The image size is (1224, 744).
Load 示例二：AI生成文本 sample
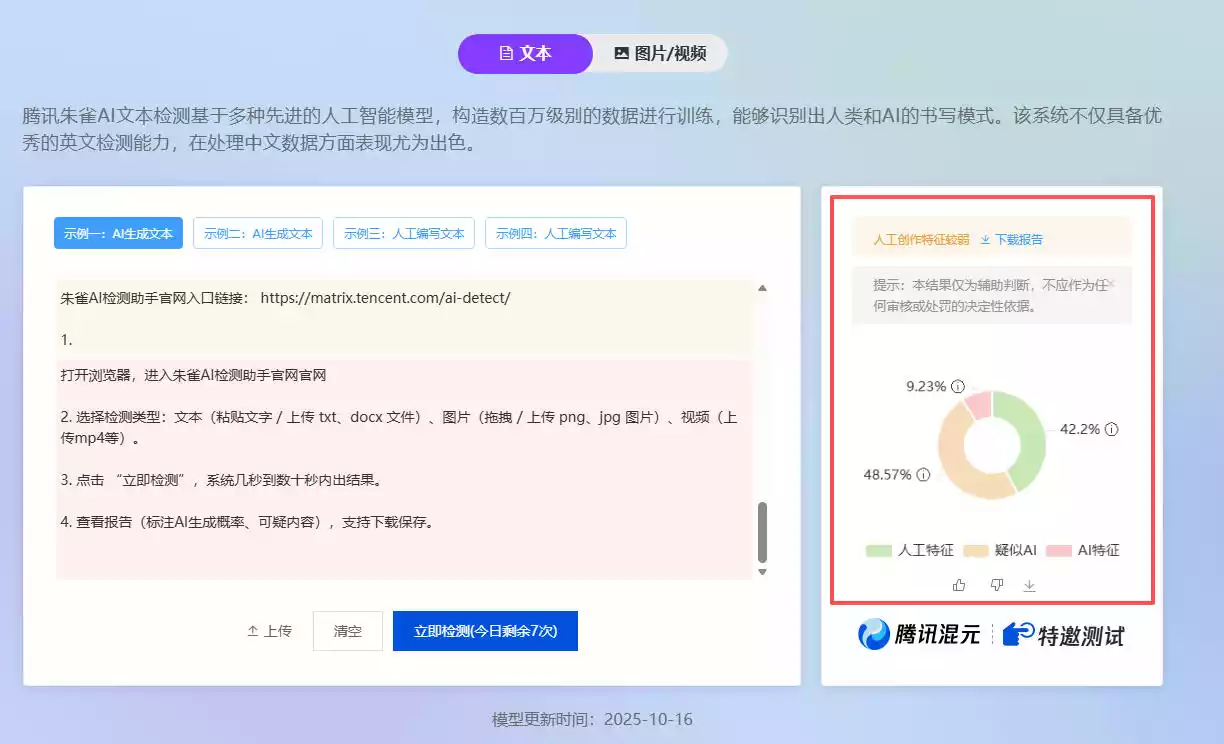(258, 234)
